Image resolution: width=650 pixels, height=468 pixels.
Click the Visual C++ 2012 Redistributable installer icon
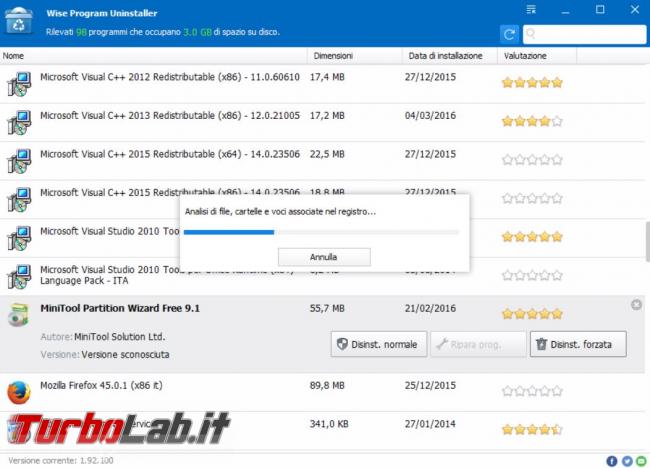point(19,84)
